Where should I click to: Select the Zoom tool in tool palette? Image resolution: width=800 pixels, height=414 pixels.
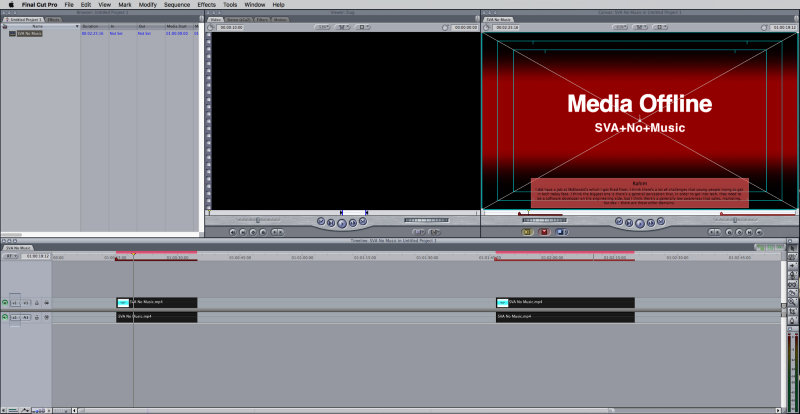pyautogui.click(x=792, y=302)
